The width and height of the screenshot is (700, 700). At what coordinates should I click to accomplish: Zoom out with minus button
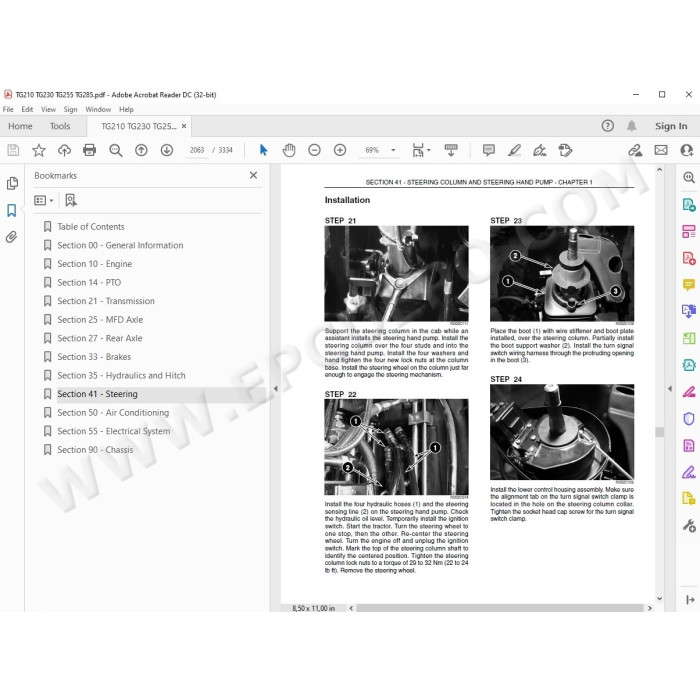click(314, 150)
